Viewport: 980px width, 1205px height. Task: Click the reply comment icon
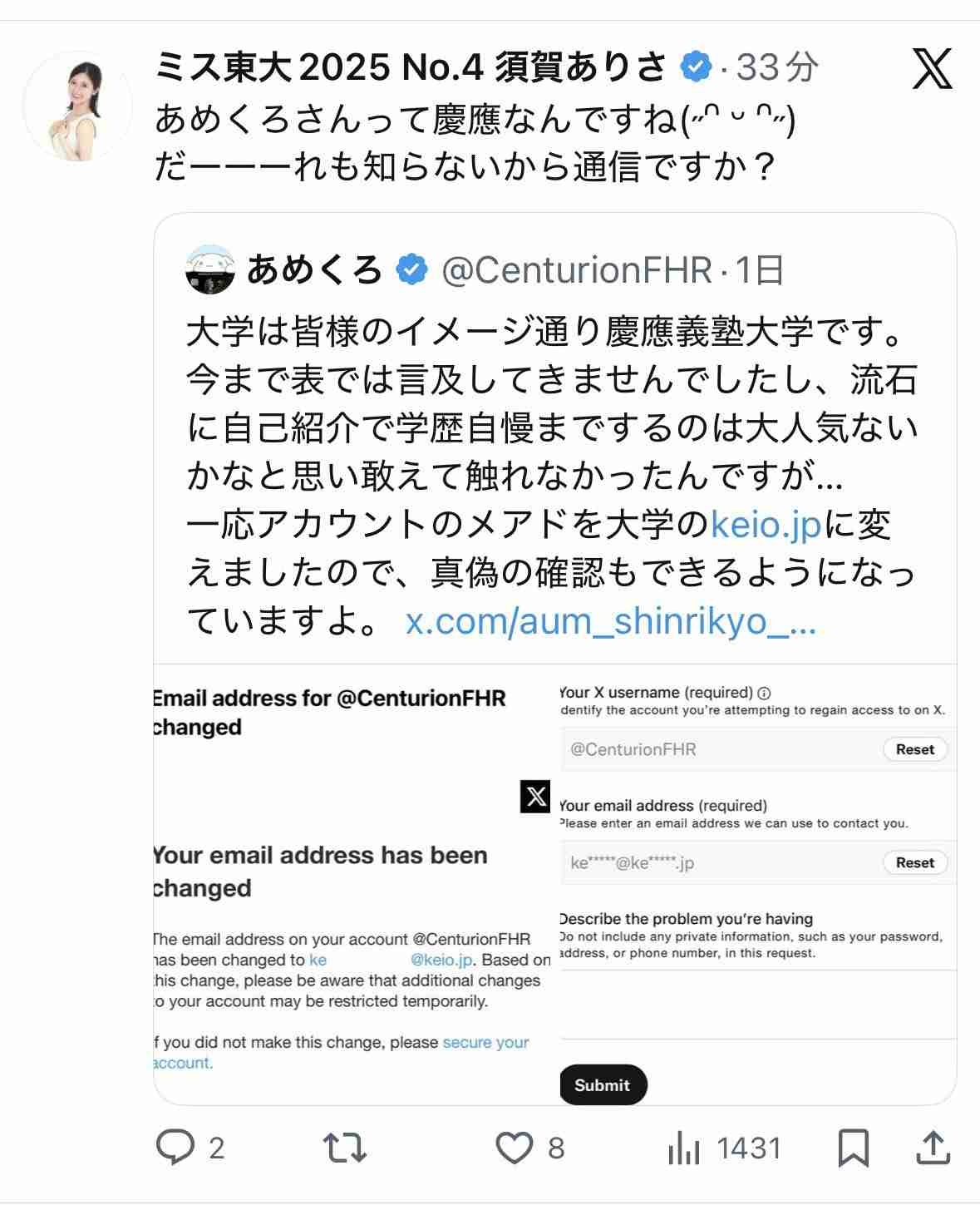click(175, 1148)
